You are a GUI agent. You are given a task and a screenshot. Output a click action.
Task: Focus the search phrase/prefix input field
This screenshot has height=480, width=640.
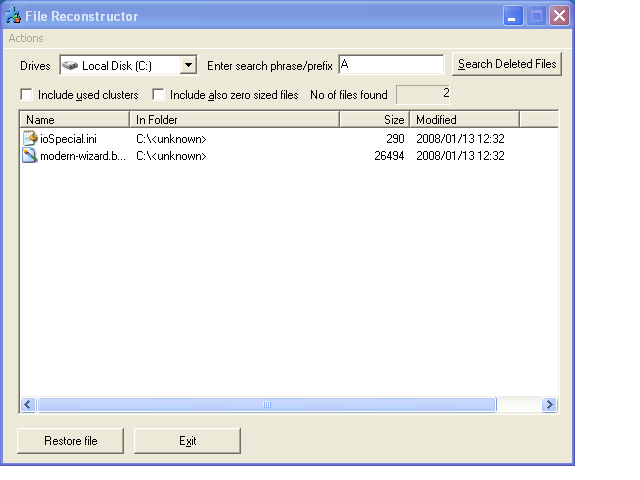tap(391, 64)
